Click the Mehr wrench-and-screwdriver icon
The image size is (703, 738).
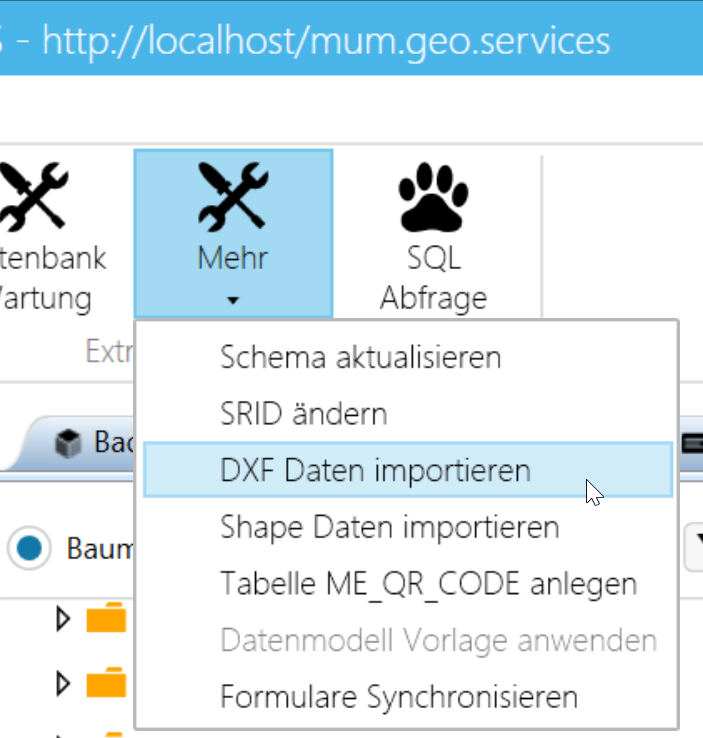(233, 195)
